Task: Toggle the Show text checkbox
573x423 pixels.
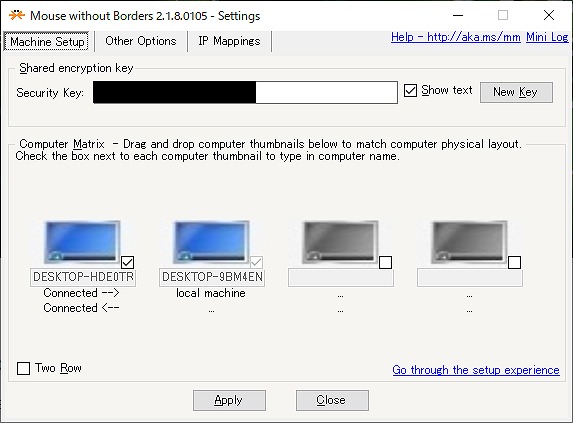Action: pyautogui.click(x=410, y=91)
